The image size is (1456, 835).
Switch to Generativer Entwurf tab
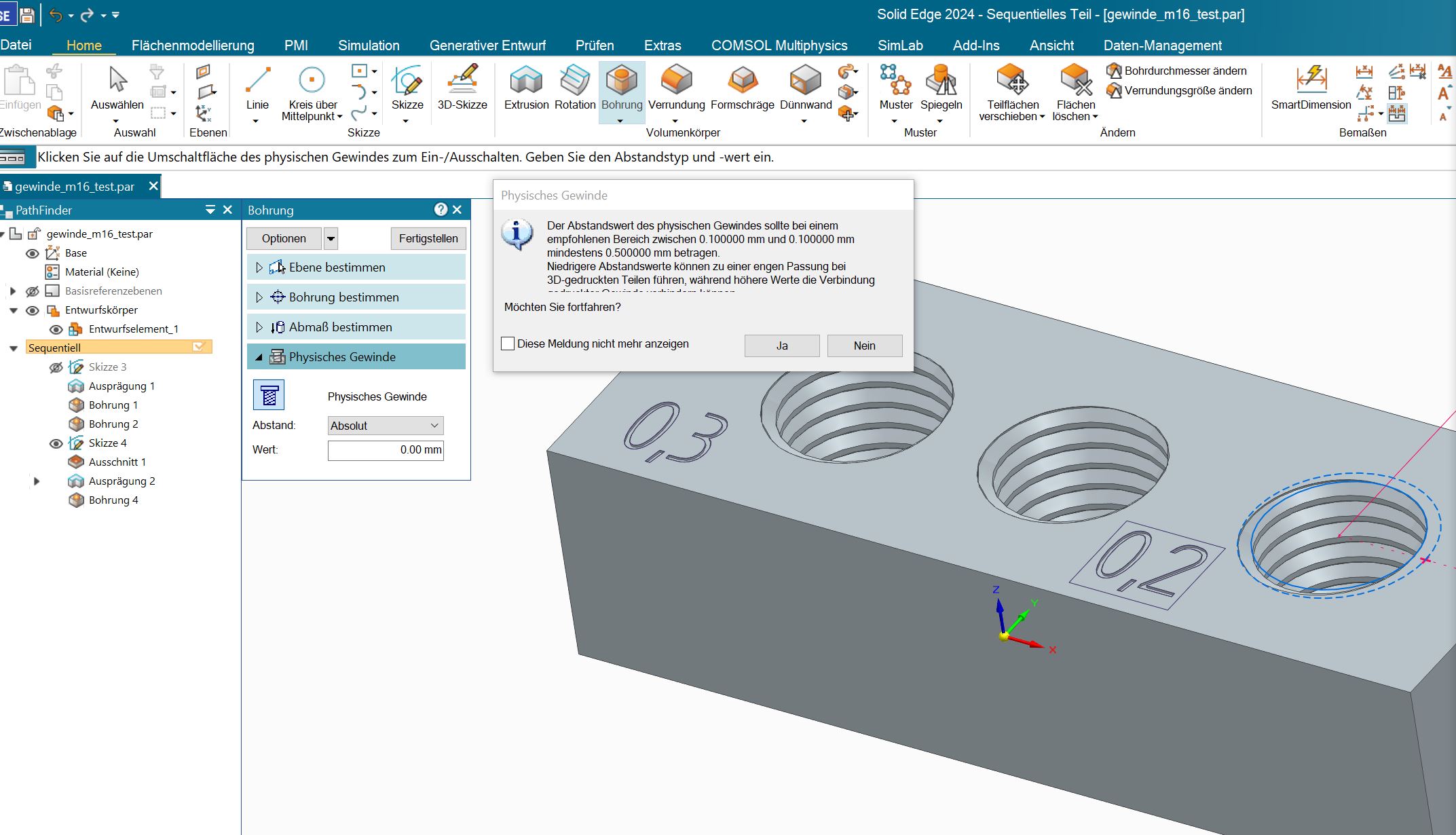tap(487, 45)
